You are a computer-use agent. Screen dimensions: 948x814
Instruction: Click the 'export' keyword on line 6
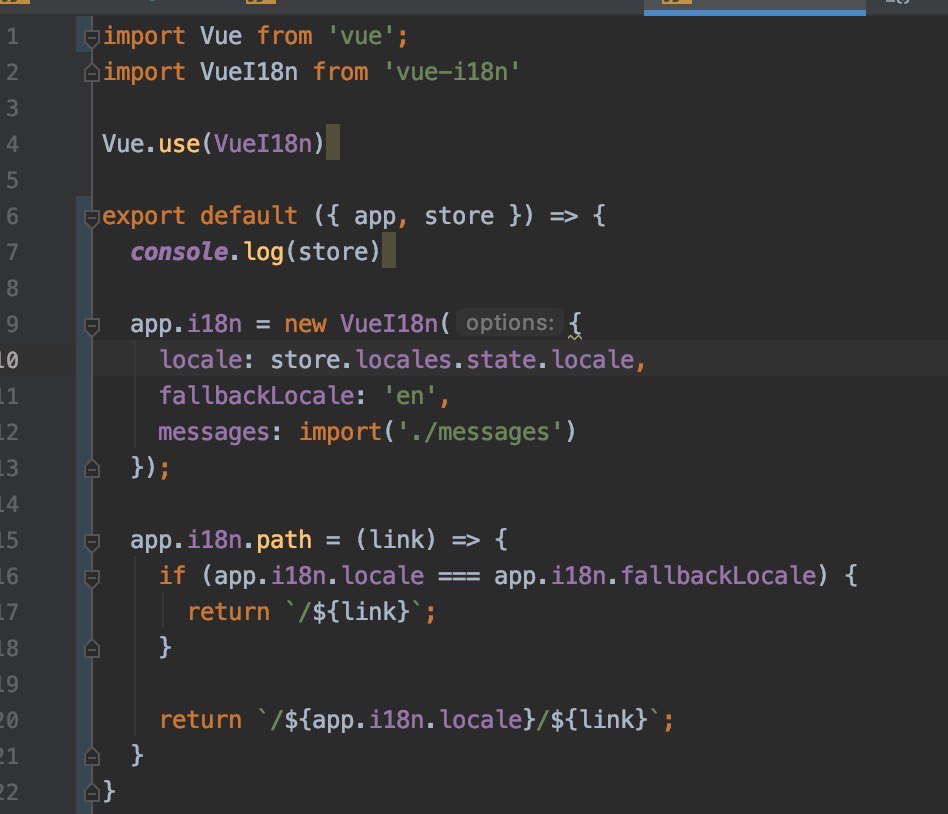click(144, 216)
